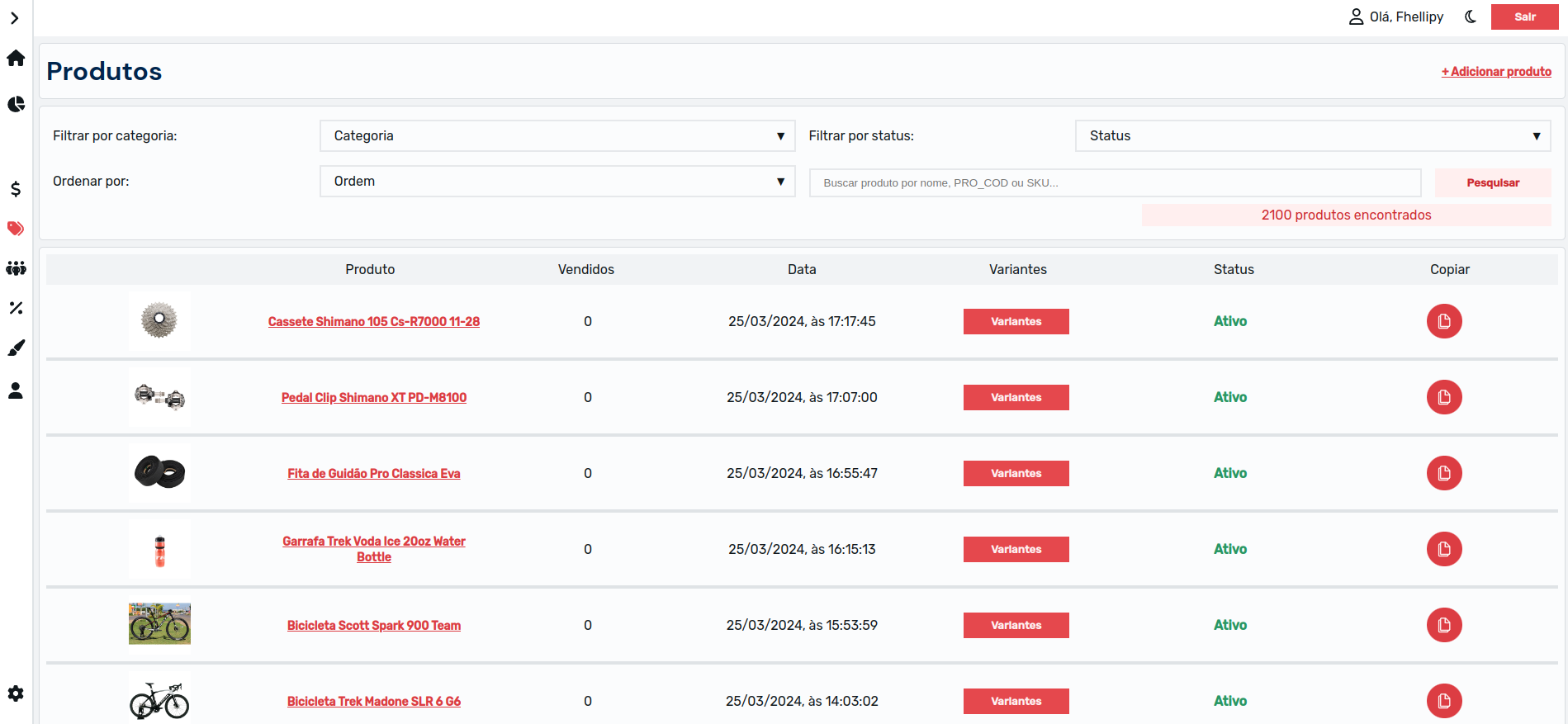The width and height of the screenshot is (1568, 724).
Task: Open Bicicleta Trek Madone SLR 6 G6 product
Action: (x=374, y=702)
